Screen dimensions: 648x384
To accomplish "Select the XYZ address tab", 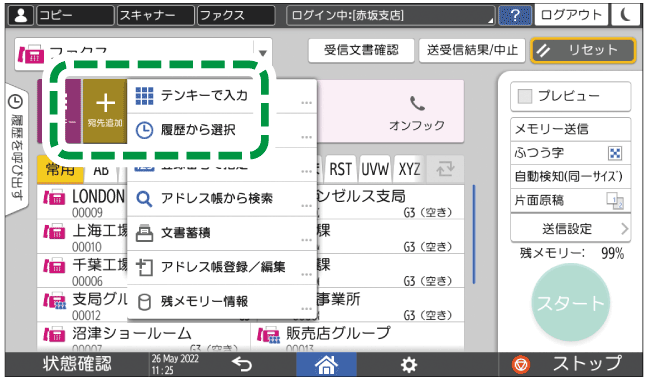I will click(409, 169).
